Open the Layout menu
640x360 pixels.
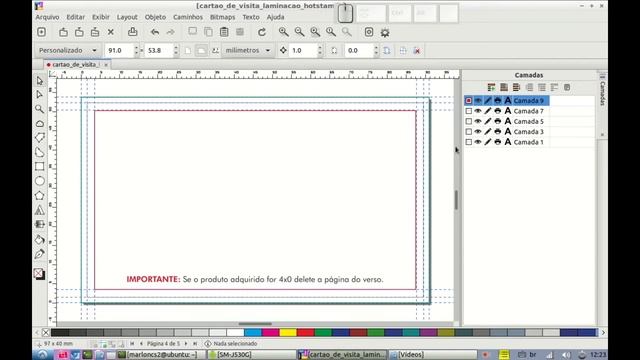point(127,17)
